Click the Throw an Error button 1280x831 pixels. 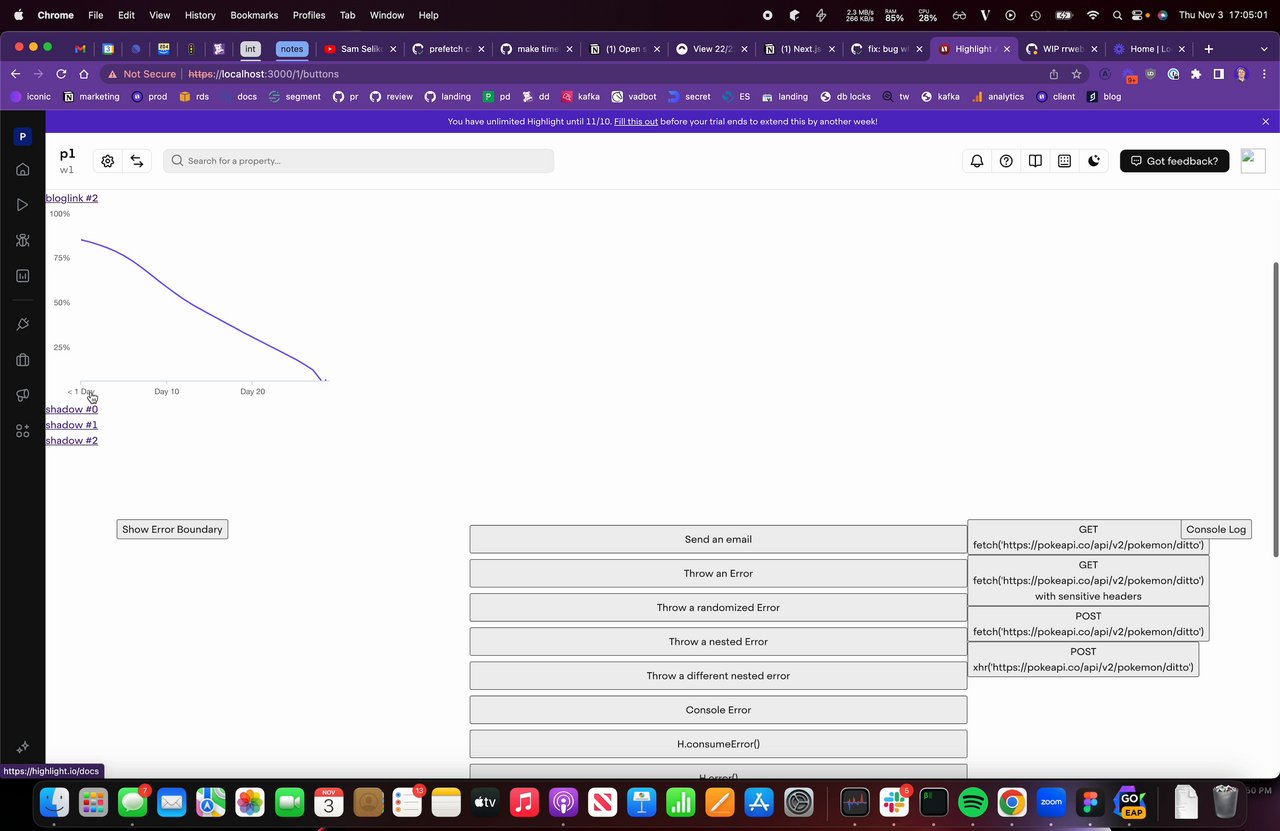pos(718,573)
